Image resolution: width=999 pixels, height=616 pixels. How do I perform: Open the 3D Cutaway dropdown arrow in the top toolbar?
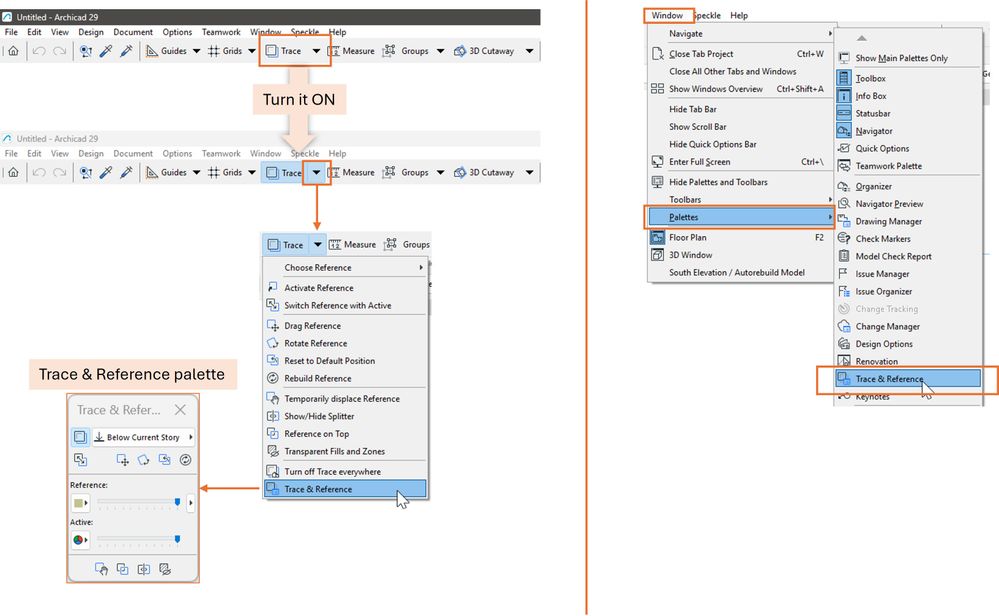[529, 51]
